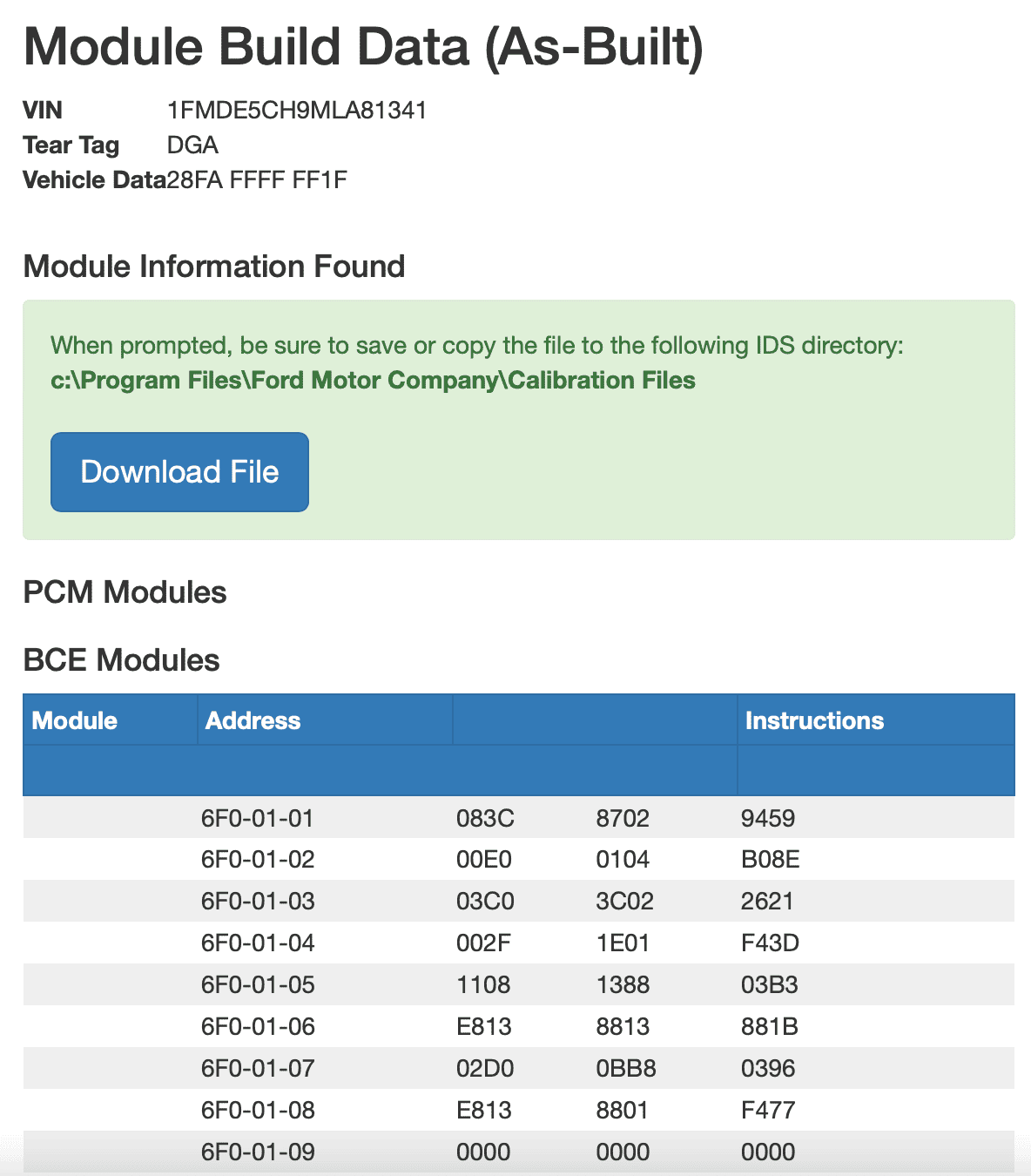Click value 3C02 in 6F0-01-03 row
The image size is (1031, 1176).
[624, 901]
